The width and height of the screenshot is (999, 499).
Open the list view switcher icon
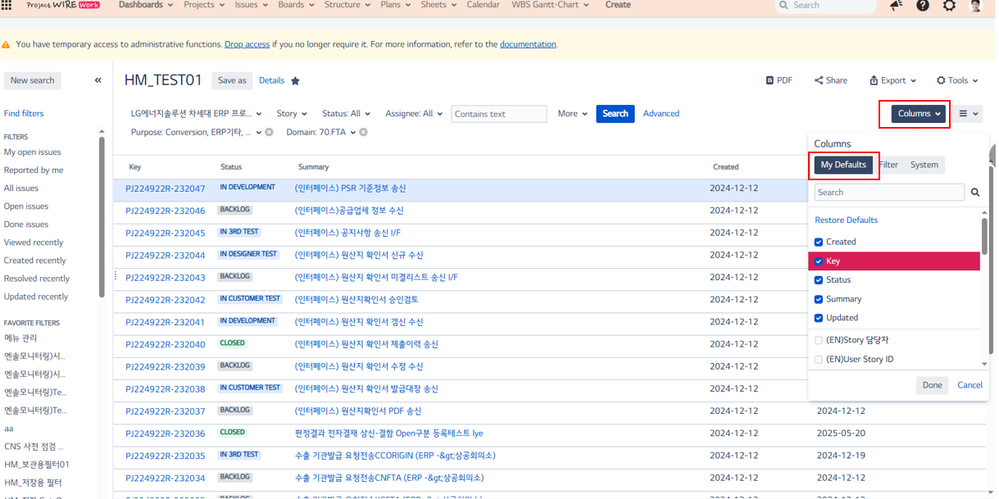[968, 113]
